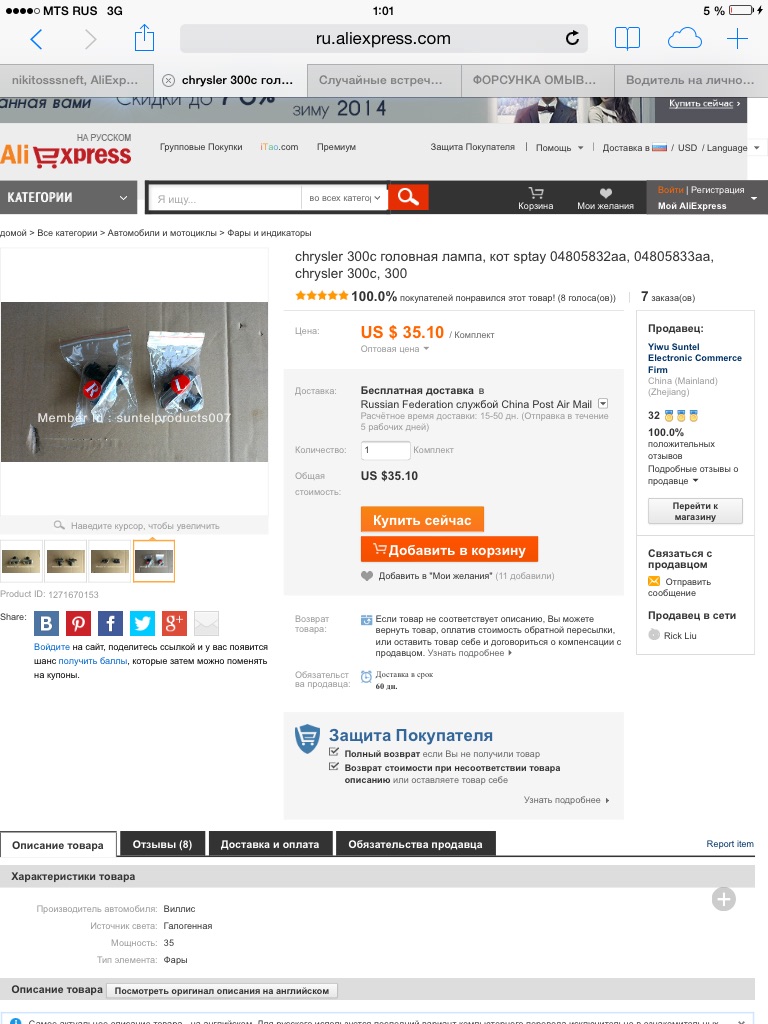Viewport: 768px width, 1024px height.
Task: Open the Safari bookmarks book icon
Action: coord(627,39)
